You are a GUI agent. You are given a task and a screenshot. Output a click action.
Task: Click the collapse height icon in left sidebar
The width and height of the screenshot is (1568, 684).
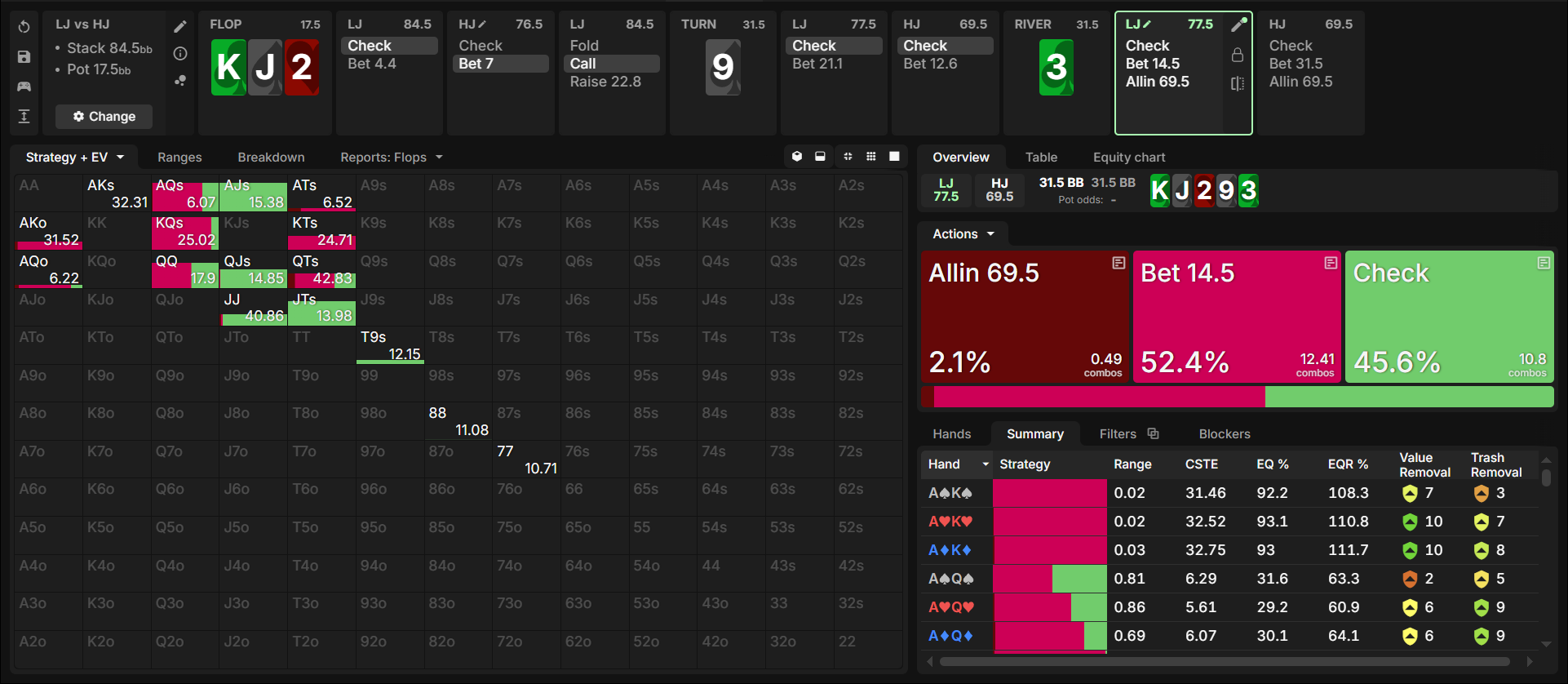[24, 116]
